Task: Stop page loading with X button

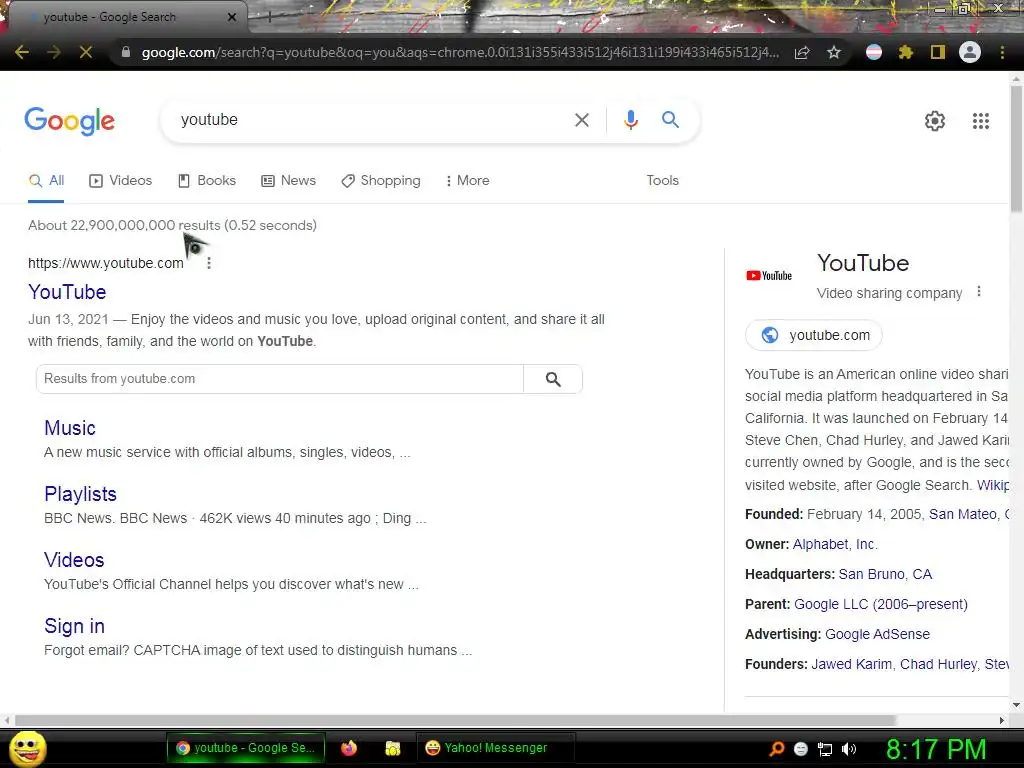Action: tap(86, 52)
